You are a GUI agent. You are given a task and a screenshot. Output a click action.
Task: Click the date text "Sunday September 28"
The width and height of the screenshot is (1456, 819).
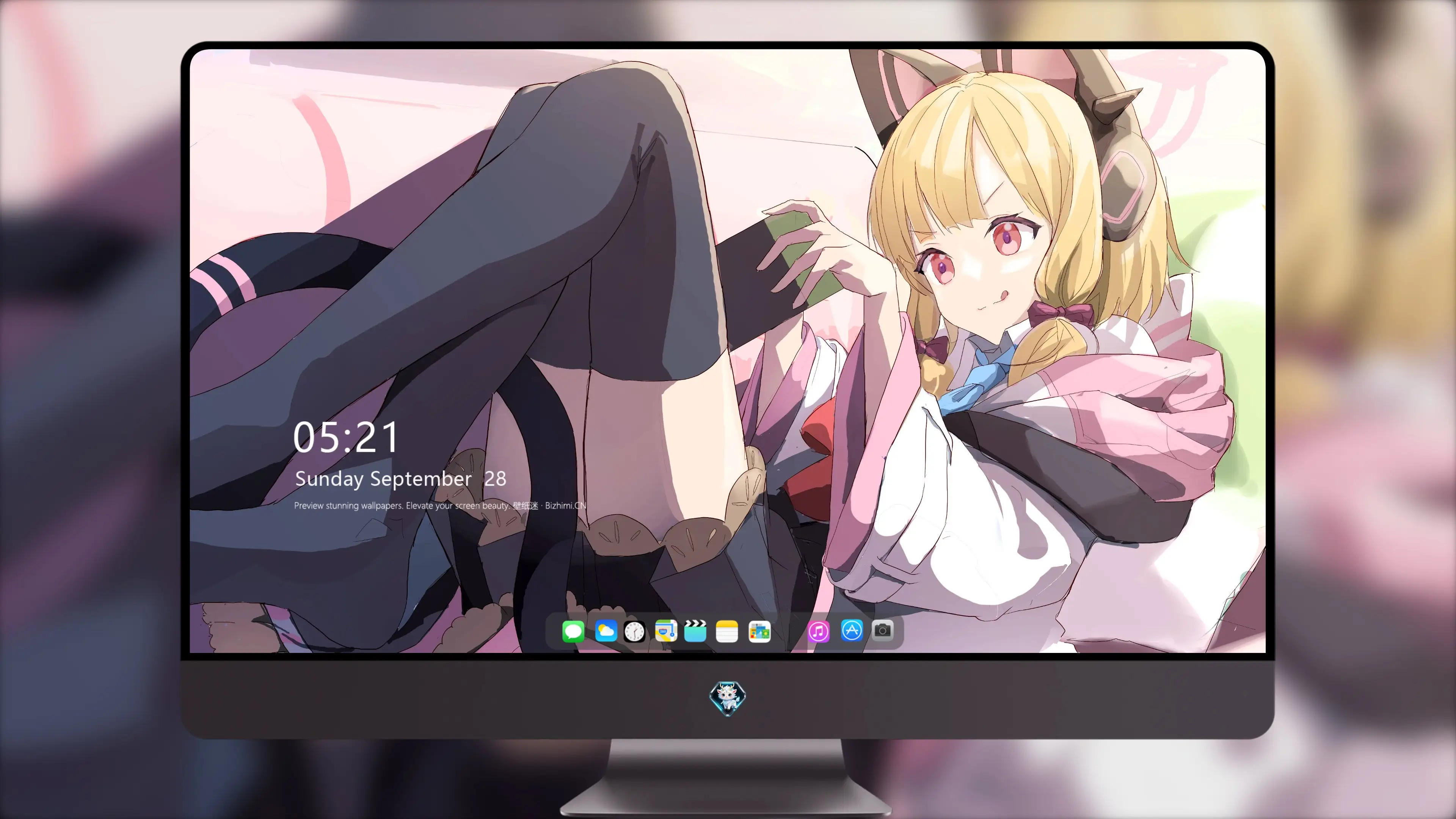(401, 479)
